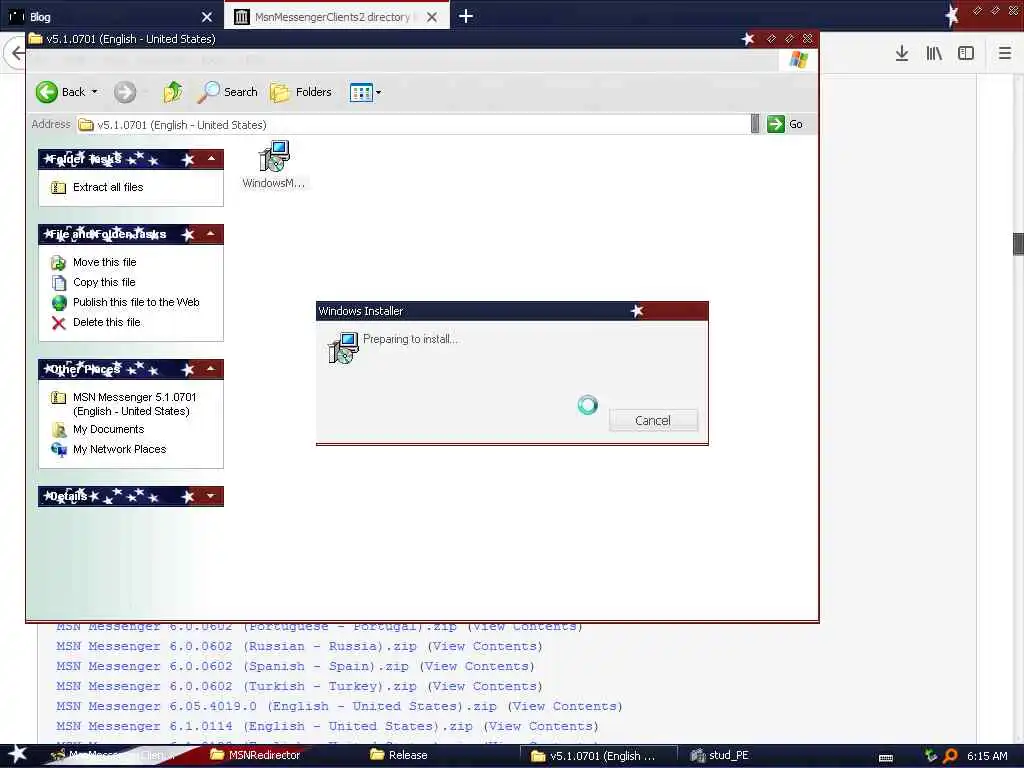
Task: Open the browser library icon
Action: (x=934, y=54)
